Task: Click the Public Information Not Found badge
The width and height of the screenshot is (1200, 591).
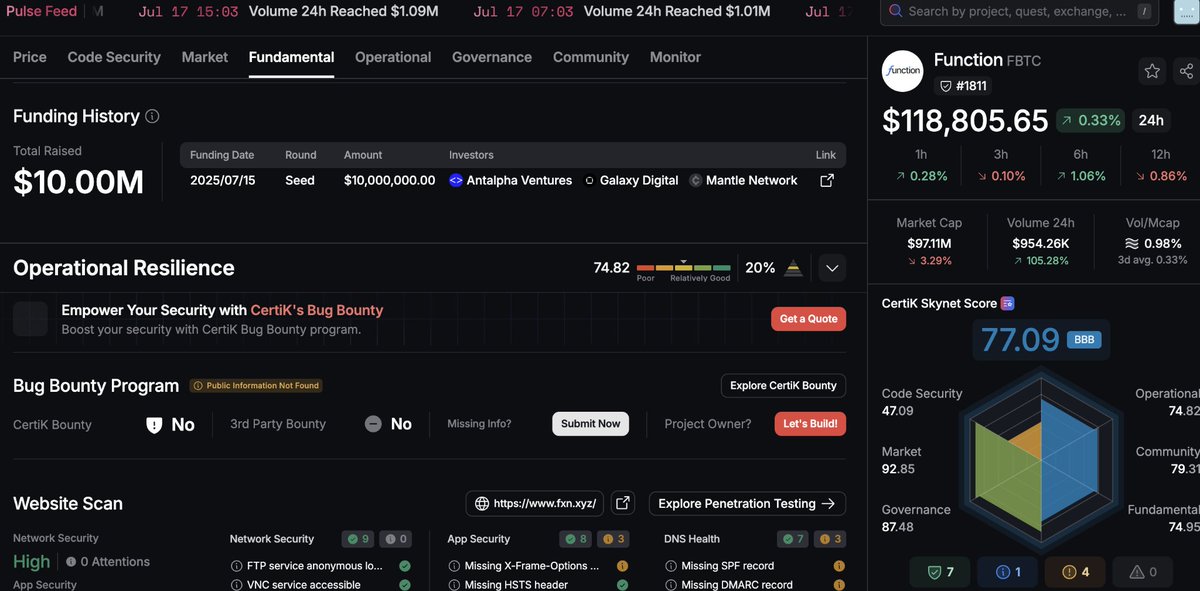Action: [256, 386]
